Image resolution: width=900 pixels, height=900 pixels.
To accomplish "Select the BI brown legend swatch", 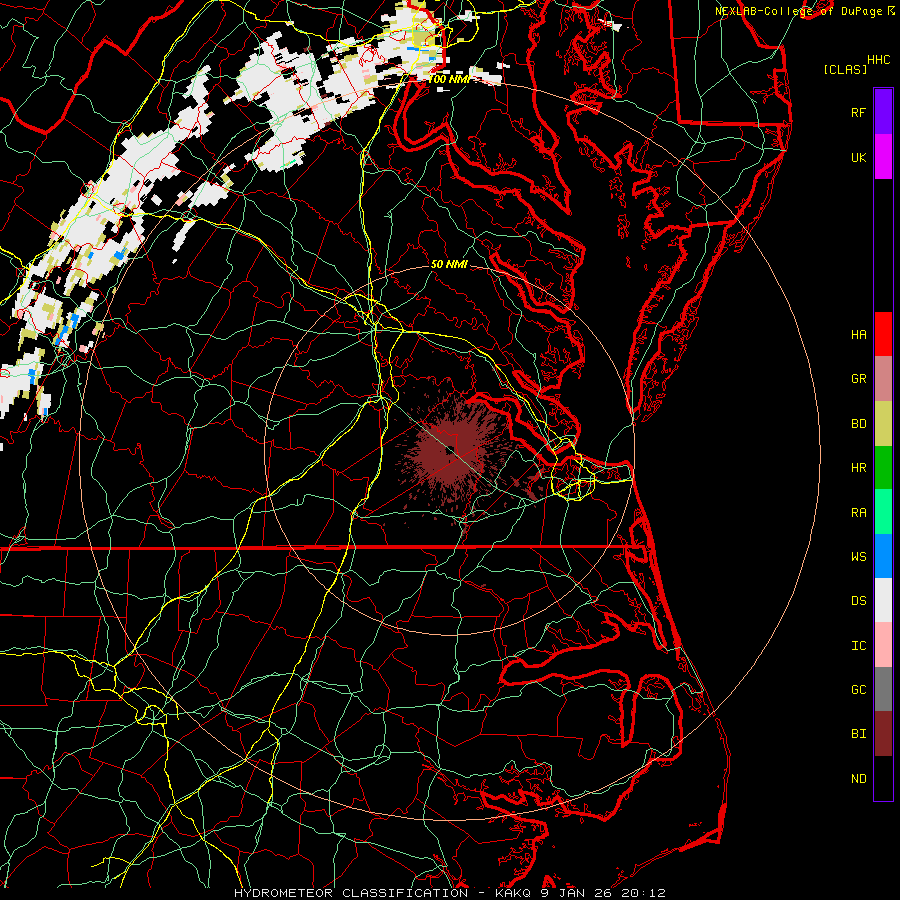I will coord(883,734).
